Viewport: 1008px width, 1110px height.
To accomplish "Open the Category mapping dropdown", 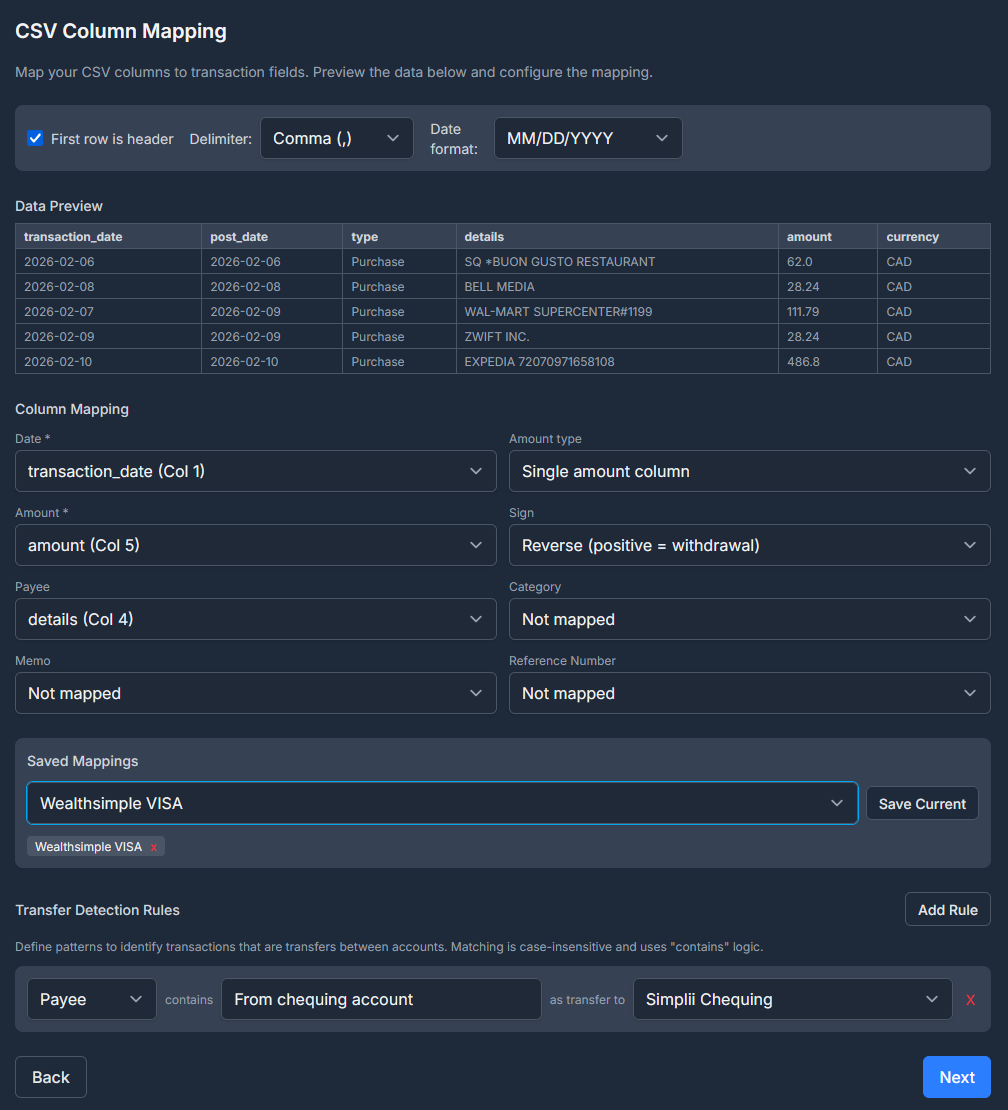I will (x=750, y=619).
